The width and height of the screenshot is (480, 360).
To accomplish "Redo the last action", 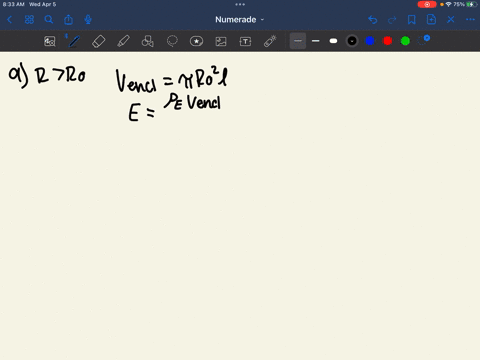I will [x=392, y=20].
